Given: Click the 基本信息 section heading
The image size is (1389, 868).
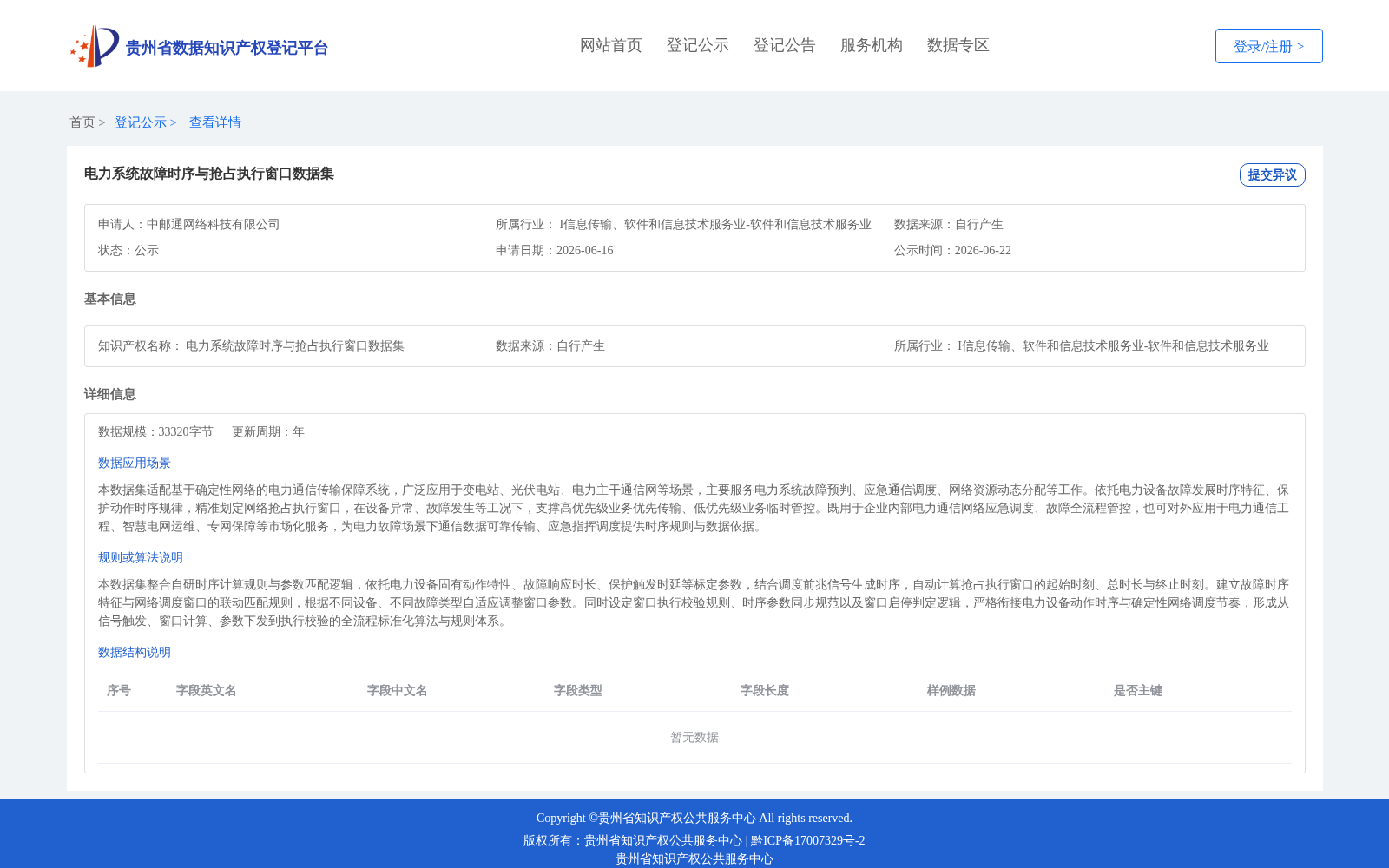Looking at the screenshot, I should 110,299.
